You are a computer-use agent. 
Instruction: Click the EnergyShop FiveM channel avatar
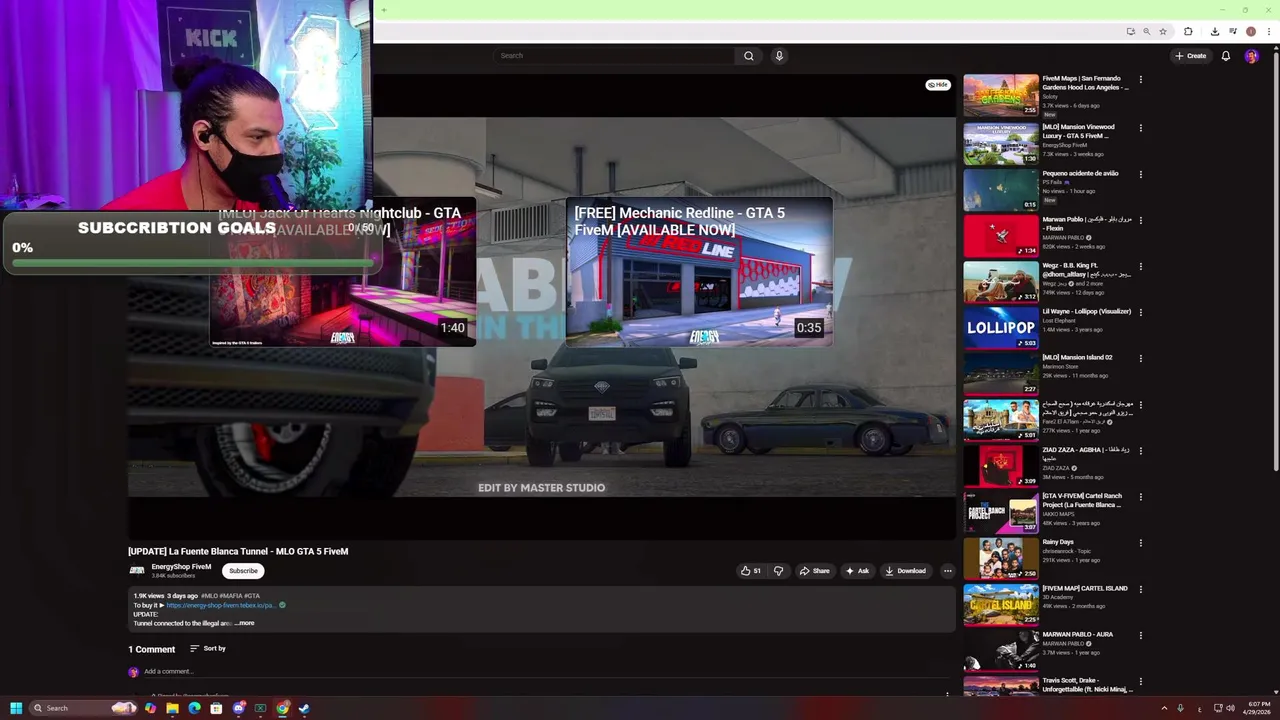137,571
